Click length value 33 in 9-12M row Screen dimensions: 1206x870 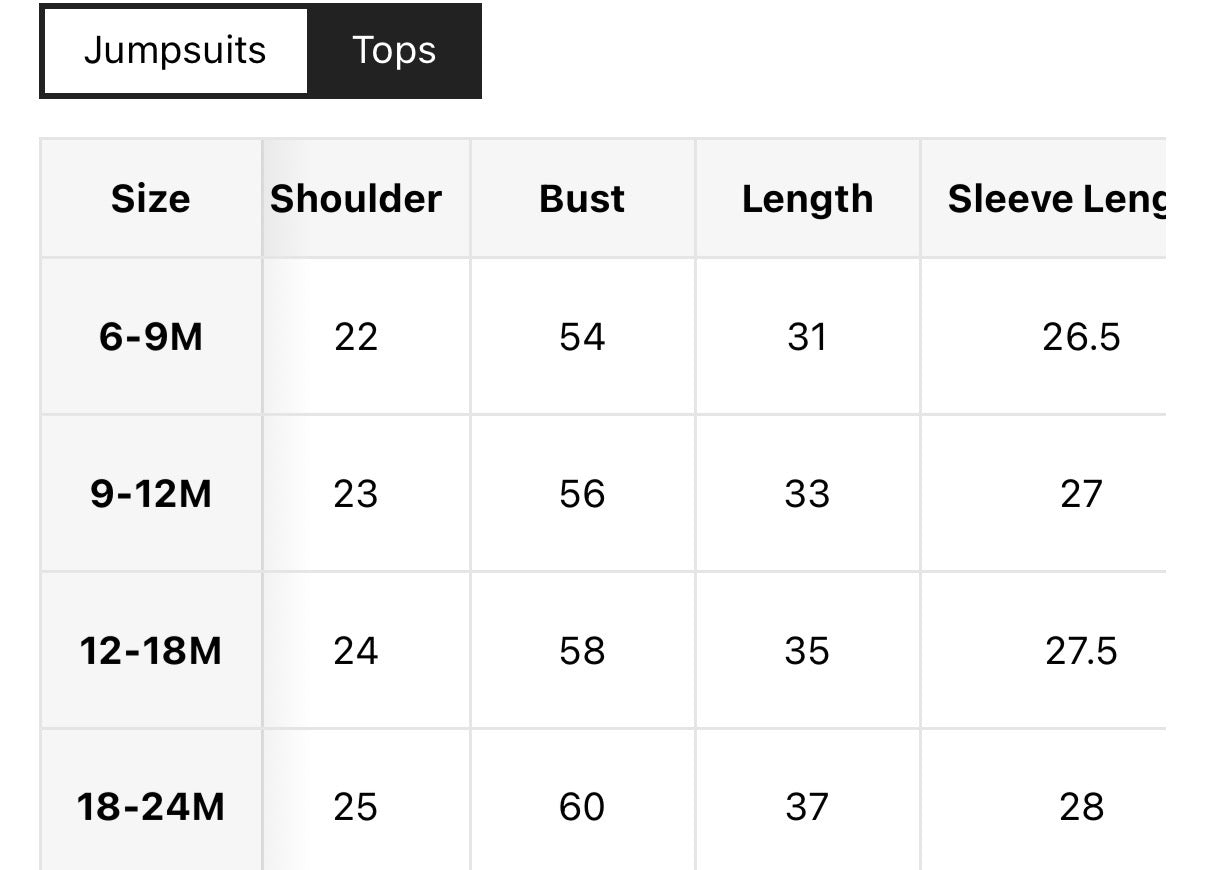[807, 494]
